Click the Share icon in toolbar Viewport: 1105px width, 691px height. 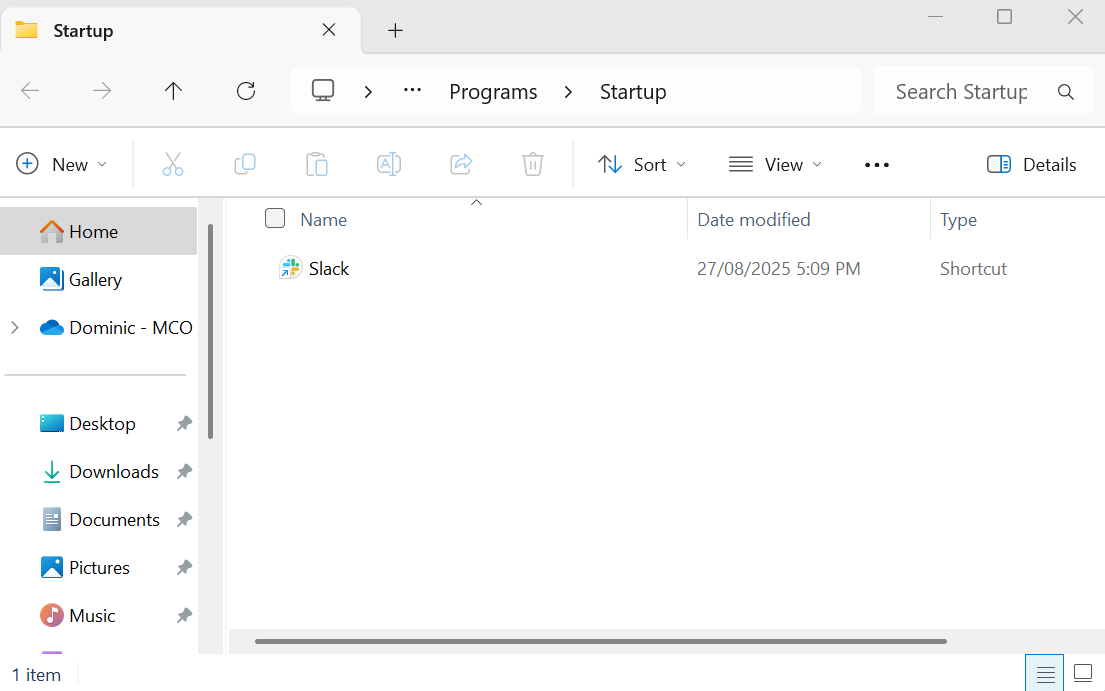[x=461, y=165]
